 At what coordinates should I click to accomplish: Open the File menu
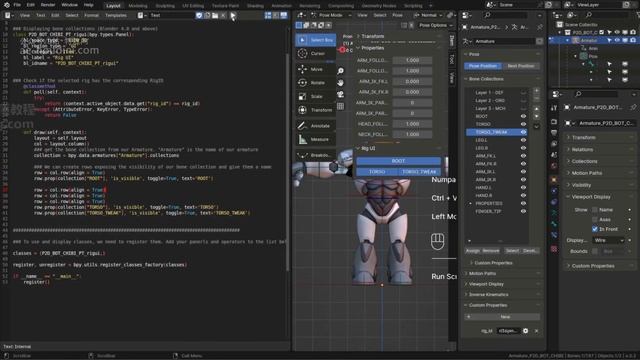[x=17, y=5]
